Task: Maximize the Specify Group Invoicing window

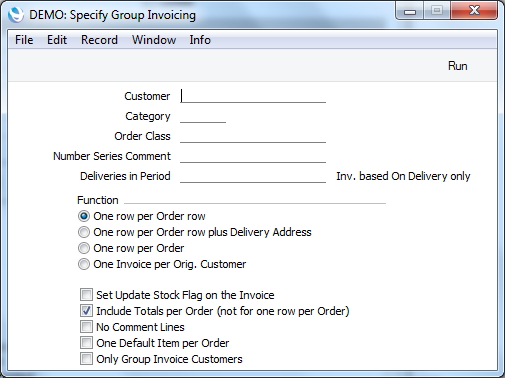Action: click(437, 11)
